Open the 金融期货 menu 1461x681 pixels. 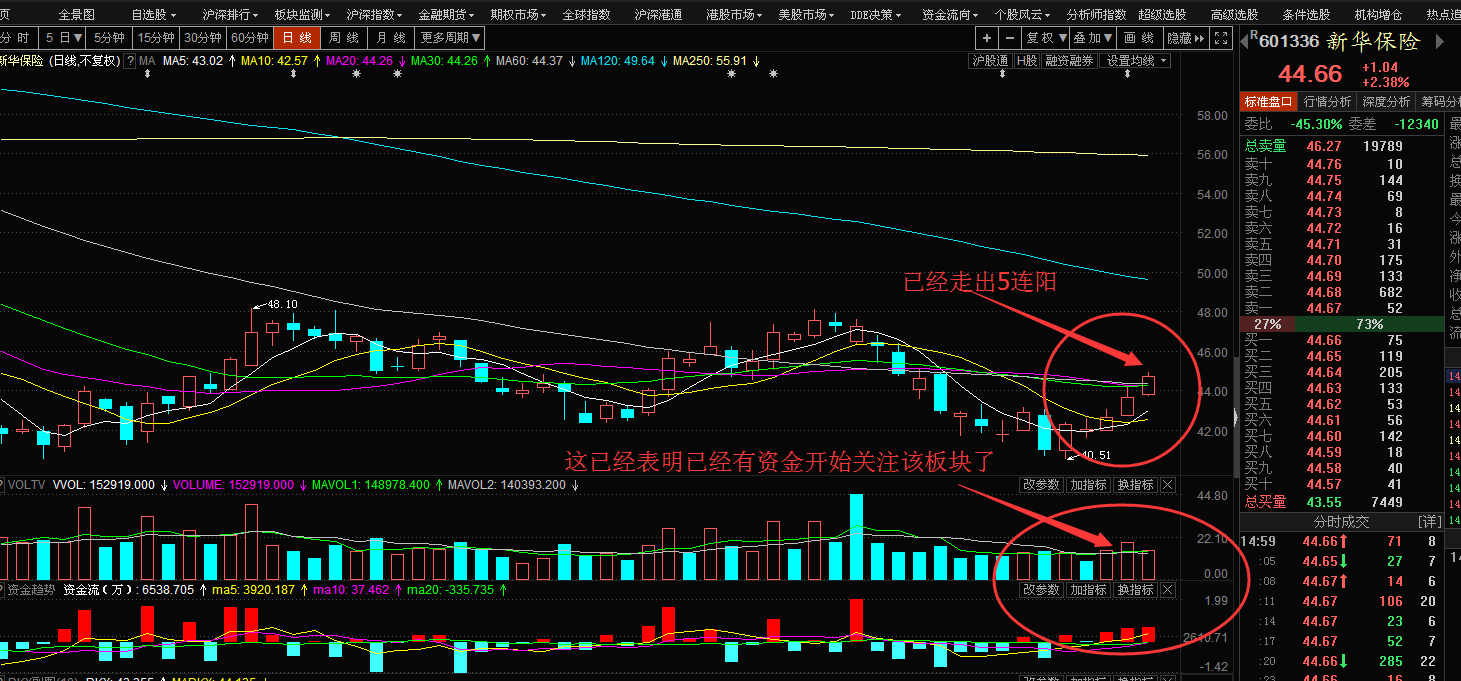pos(446,15)
